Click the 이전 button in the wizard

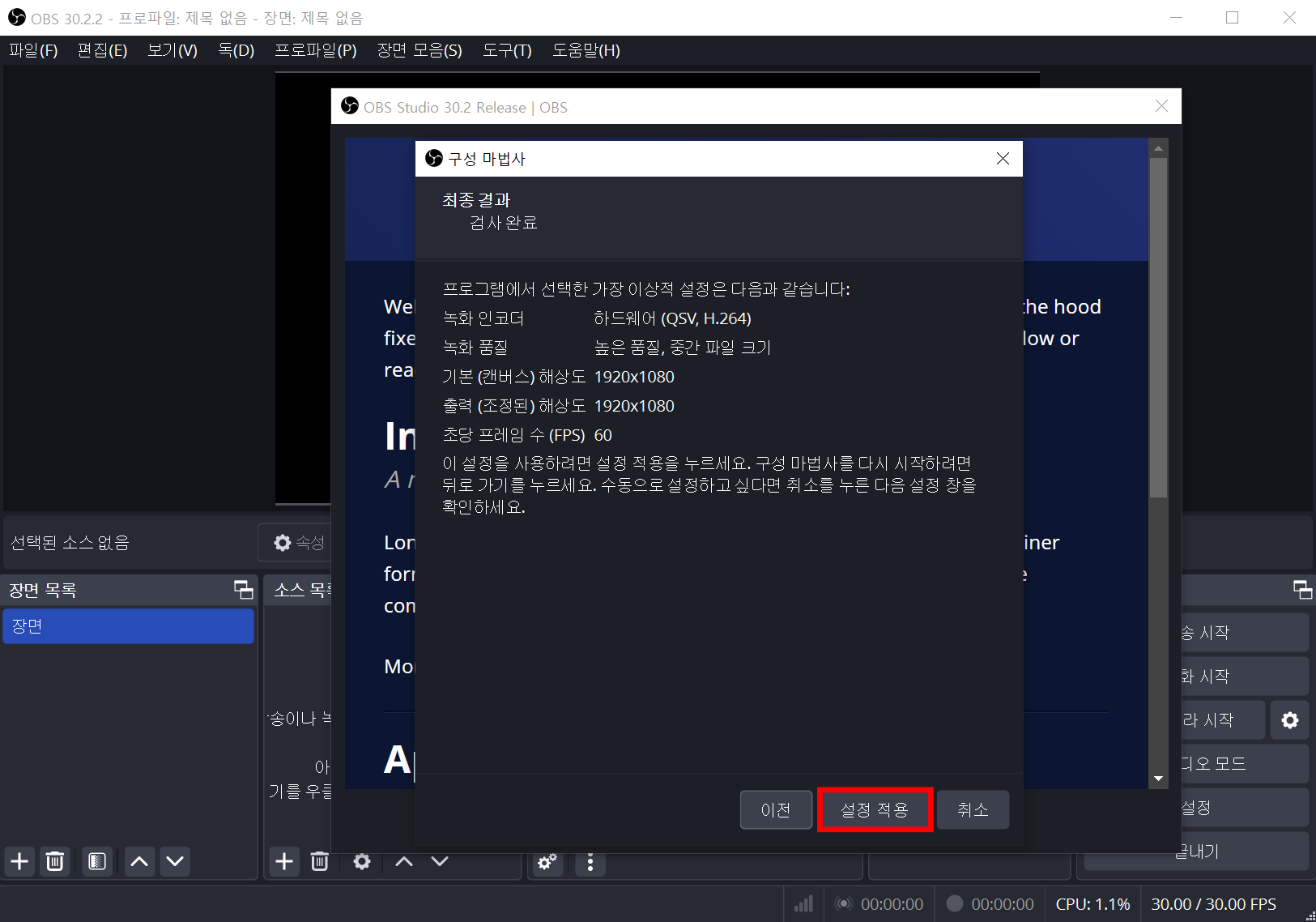tap(776, 809)
